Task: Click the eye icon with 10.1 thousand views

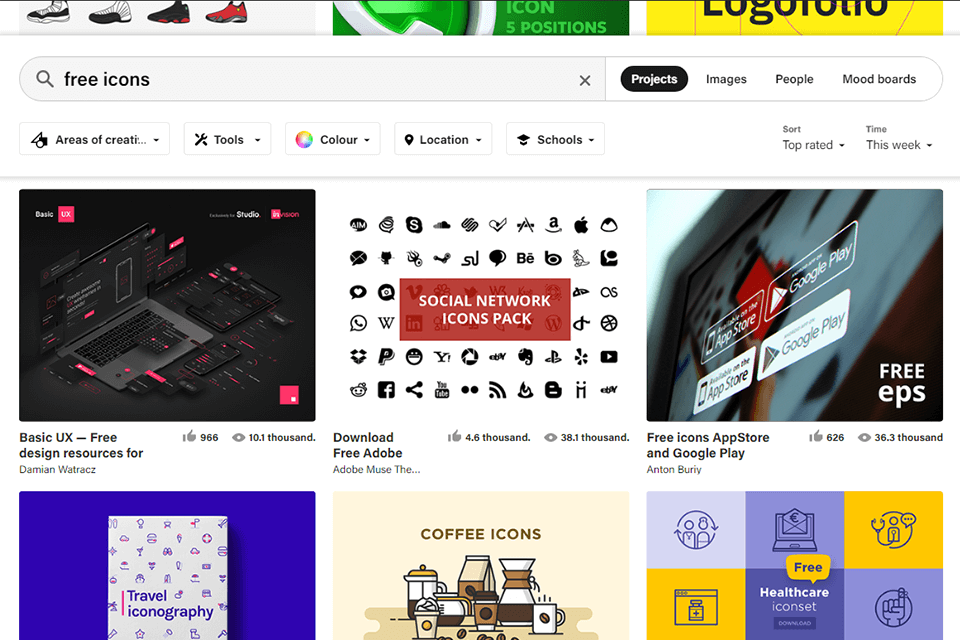Action: coord(239,437)
